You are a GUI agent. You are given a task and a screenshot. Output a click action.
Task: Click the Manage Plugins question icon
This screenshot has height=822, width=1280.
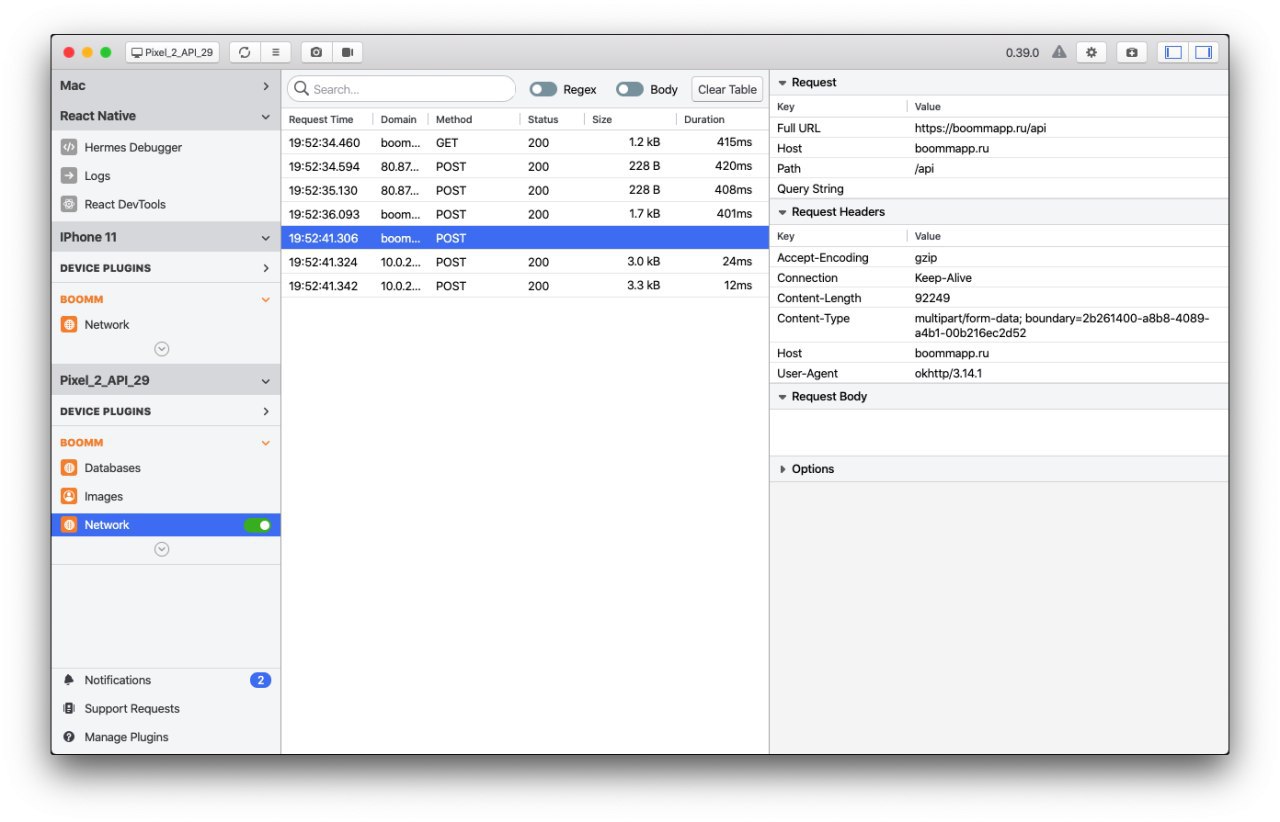[69, 737]
